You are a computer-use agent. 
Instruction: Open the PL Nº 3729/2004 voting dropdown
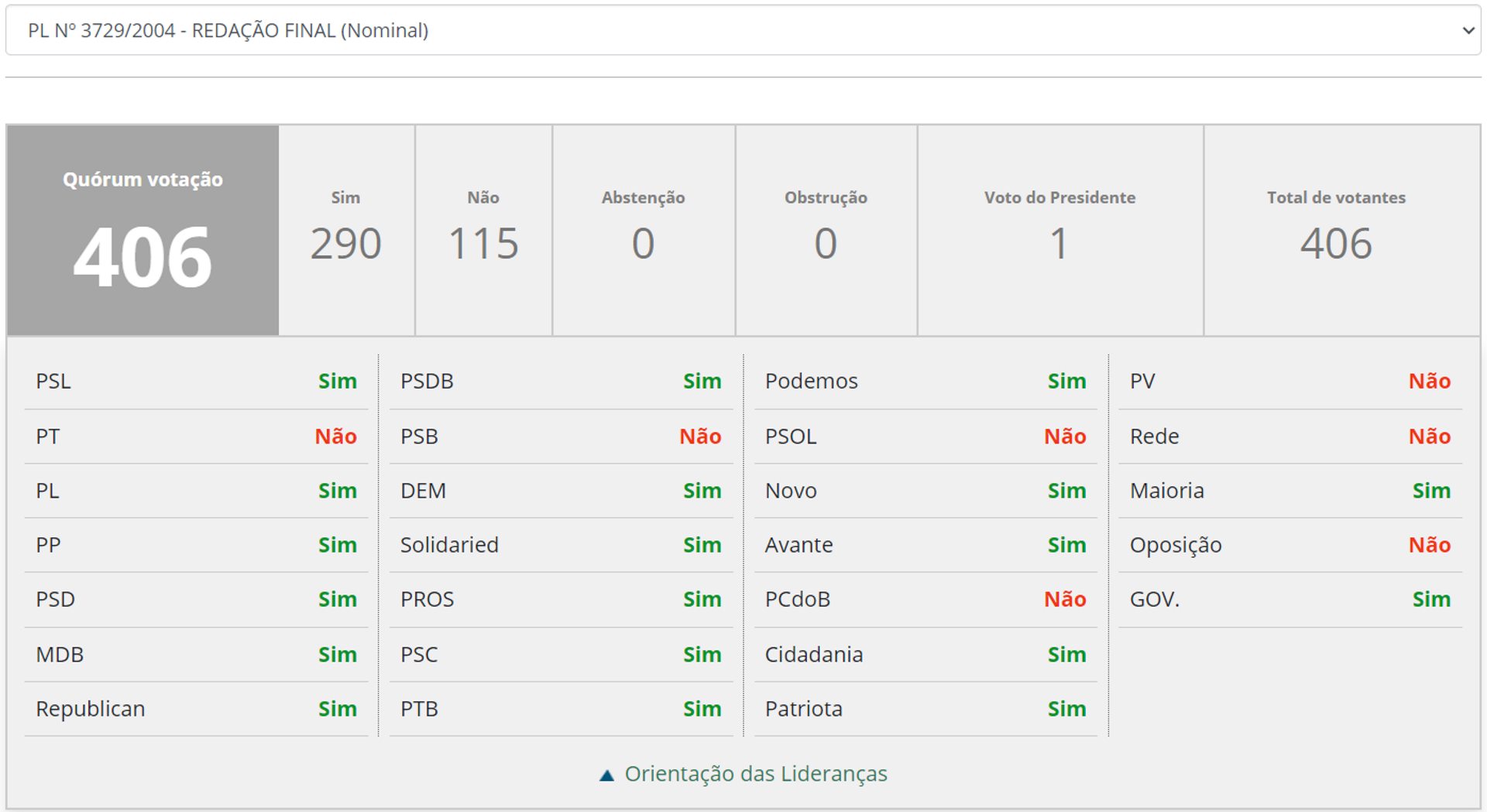742,30
